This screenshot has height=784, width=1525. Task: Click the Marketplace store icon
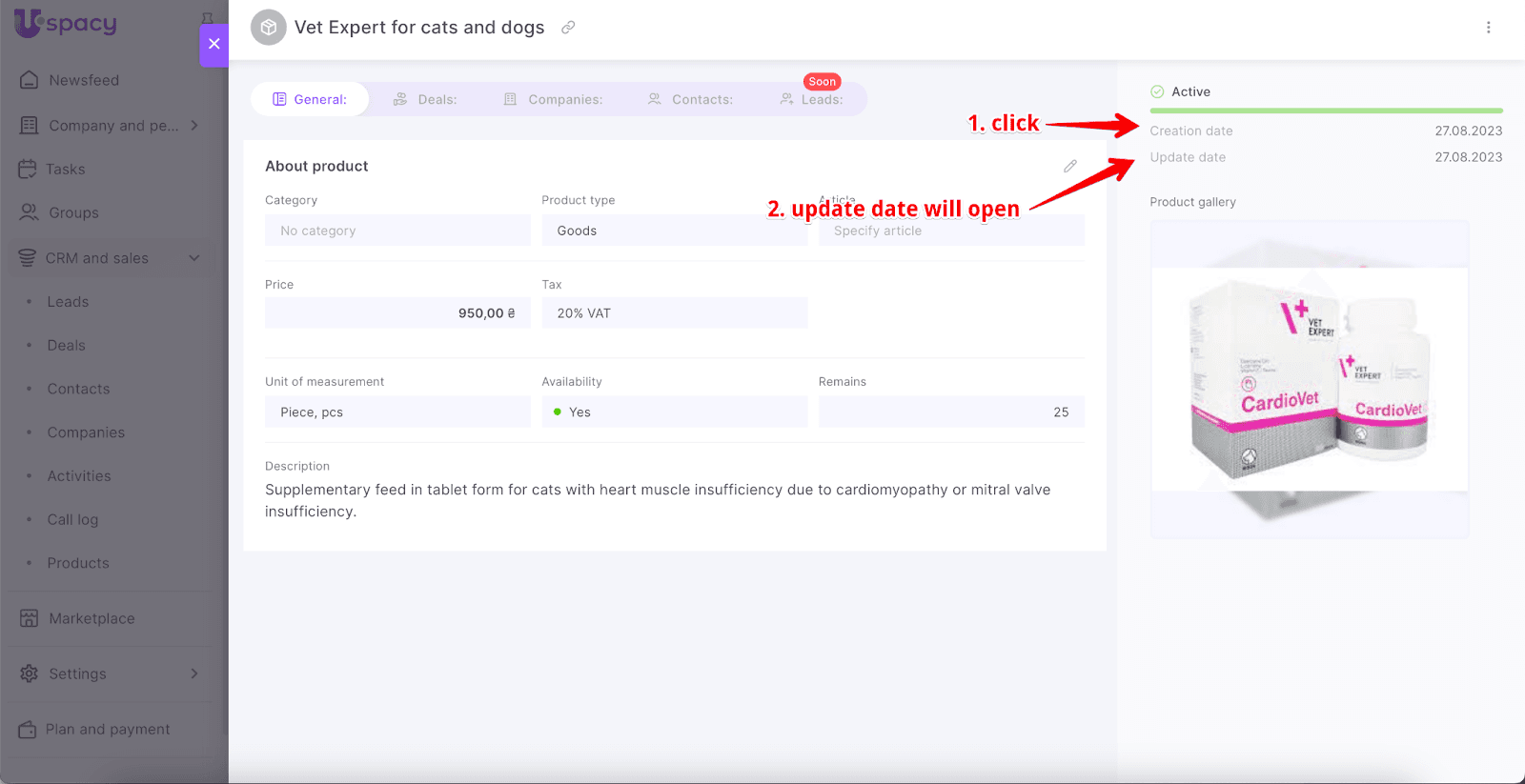pos(30,618)
